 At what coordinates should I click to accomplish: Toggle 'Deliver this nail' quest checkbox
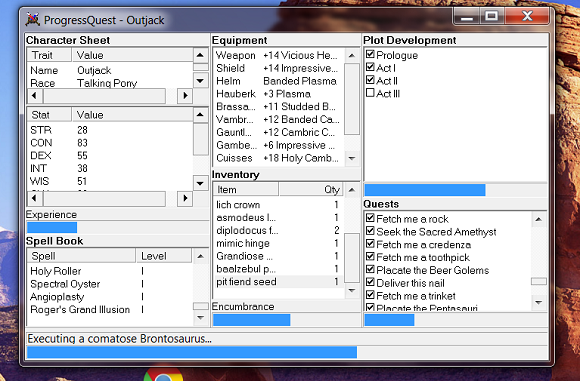[x=370, y=283]
